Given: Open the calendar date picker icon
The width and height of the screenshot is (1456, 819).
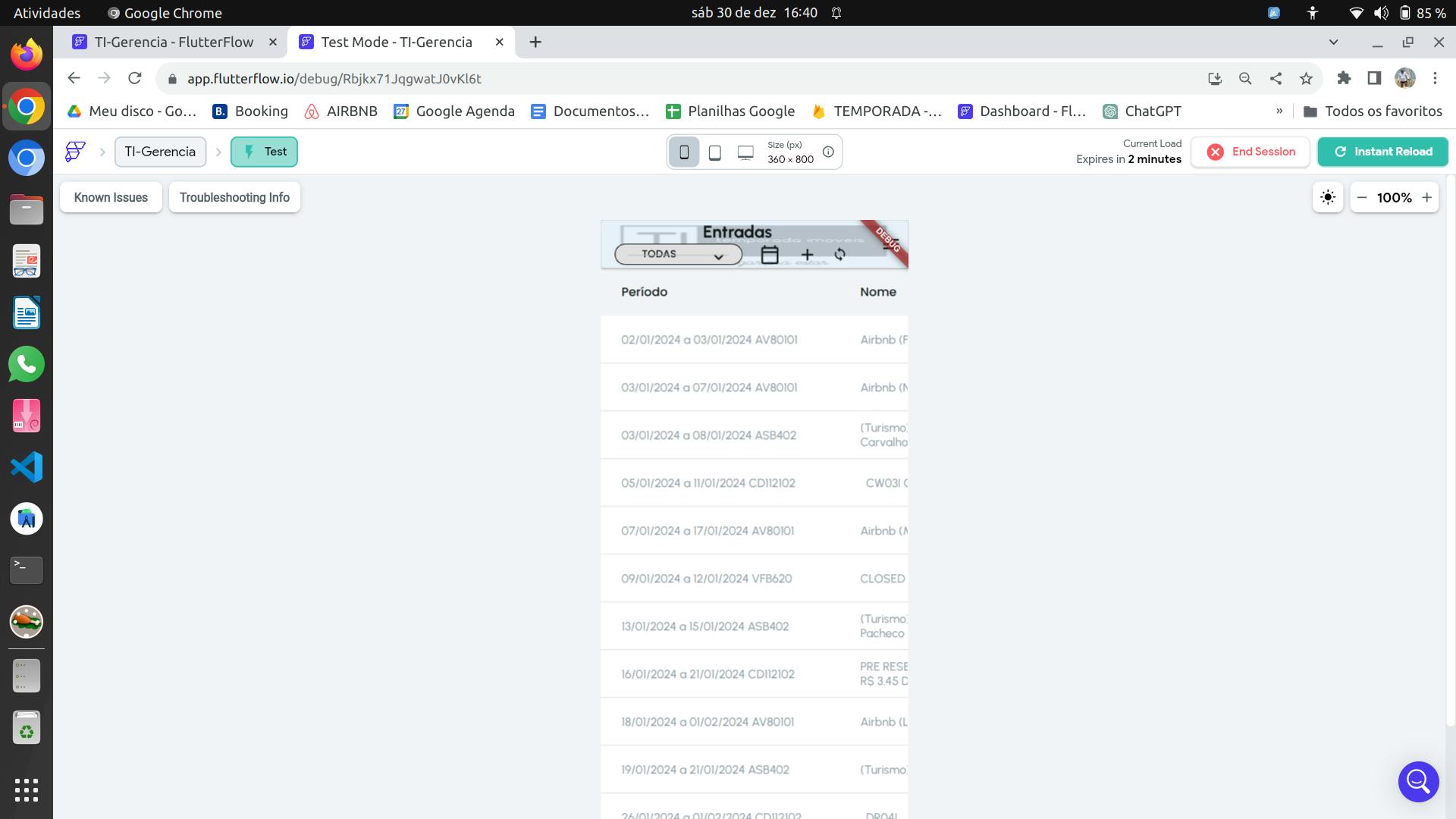Looking at the screenshot, I should click(770, 255).
